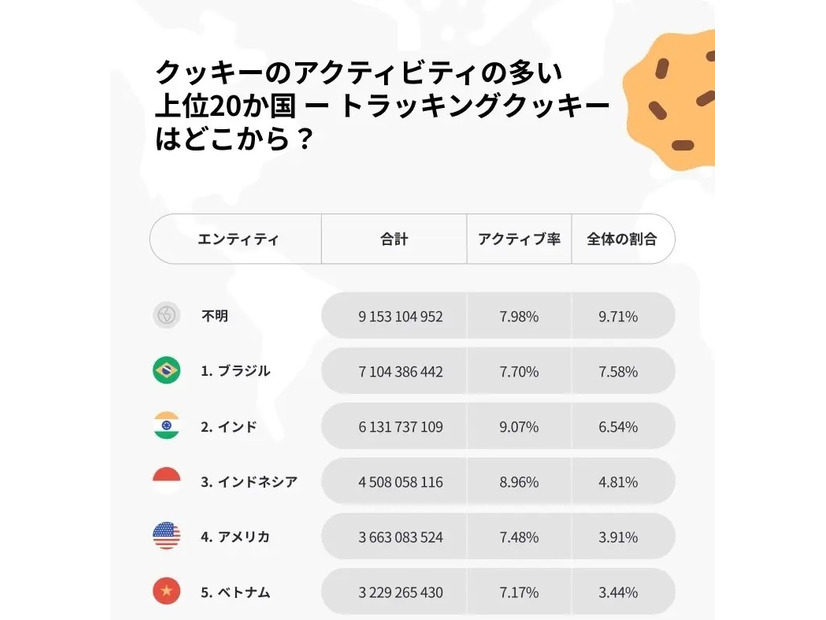Click the 3.91% share cell

(x=618, y=536)
